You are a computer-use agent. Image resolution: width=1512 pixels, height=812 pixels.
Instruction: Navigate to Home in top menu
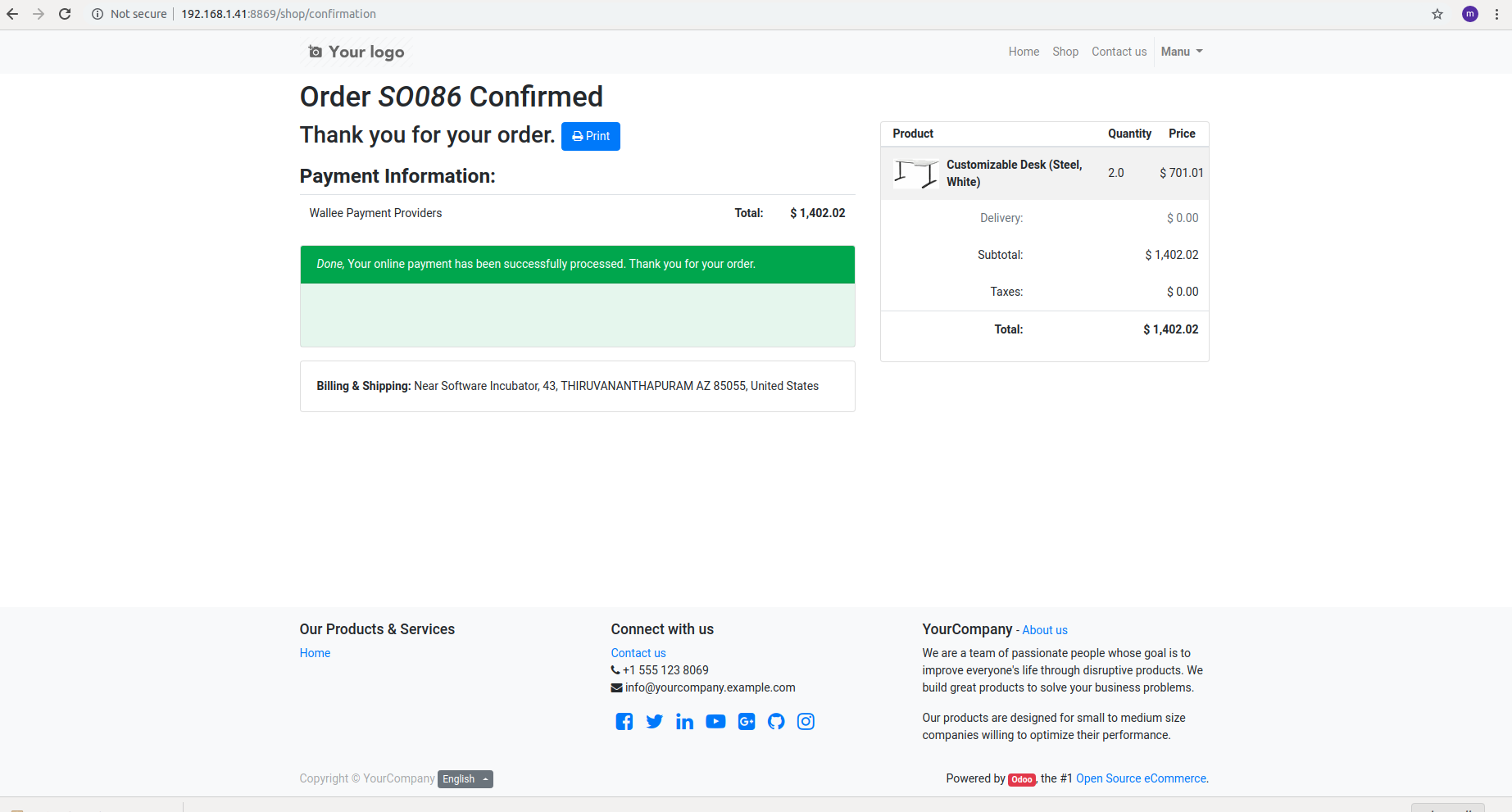(x=1024, y=52)
